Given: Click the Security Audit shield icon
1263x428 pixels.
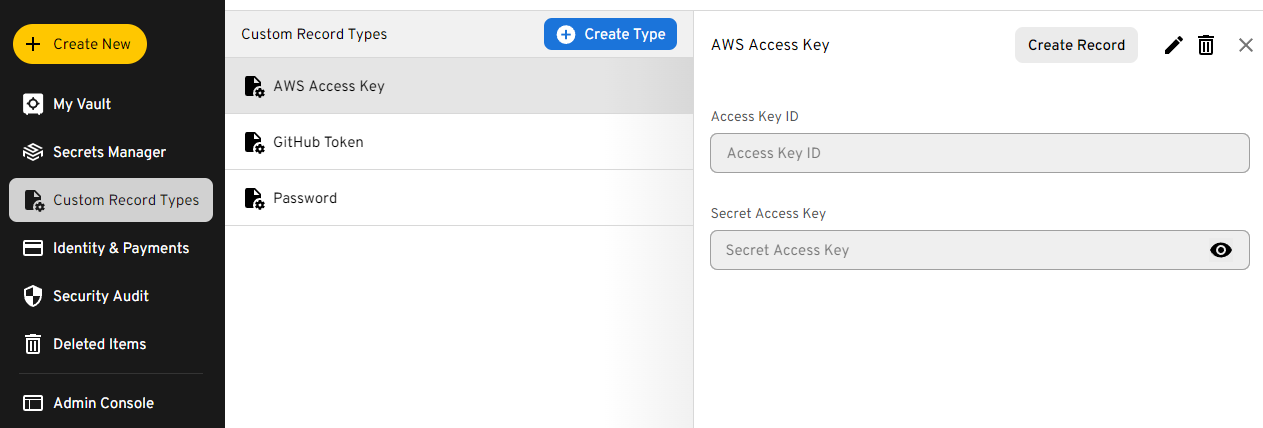Looking at the screenshot, I should point(33,296).
